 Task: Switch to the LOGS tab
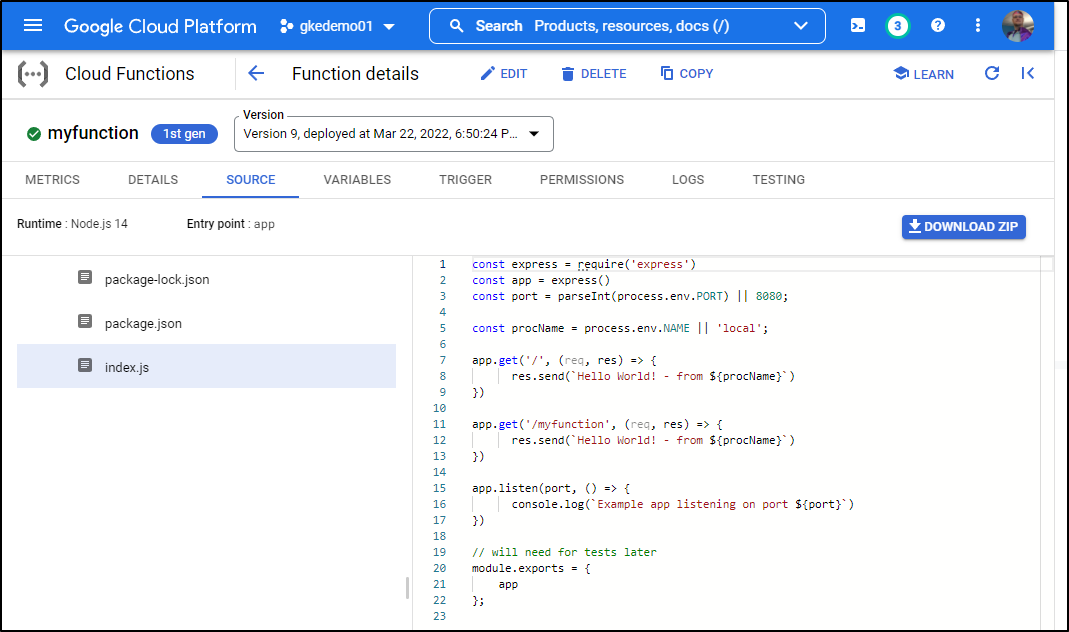(688, 180)
